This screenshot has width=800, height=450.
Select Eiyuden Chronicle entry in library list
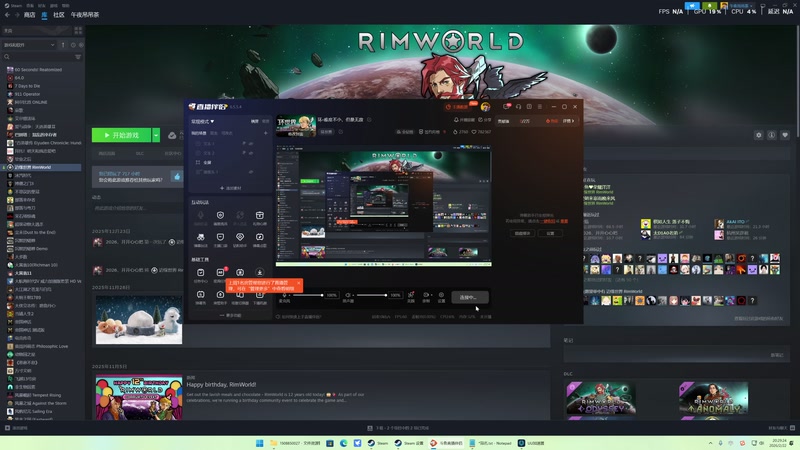[44, 143]
